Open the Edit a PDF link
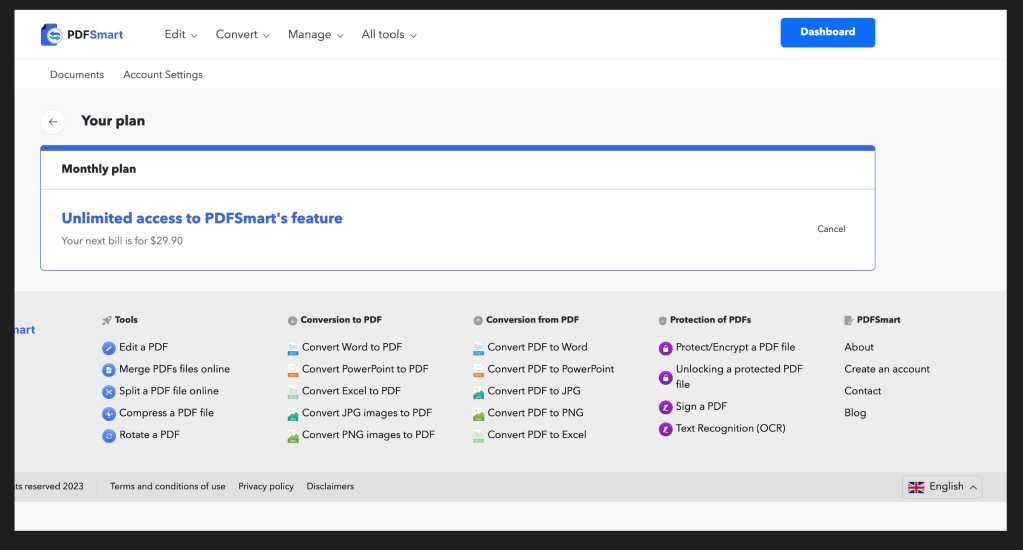The width and height of the screenshot is (1023, 550). [x=144, y=347]
